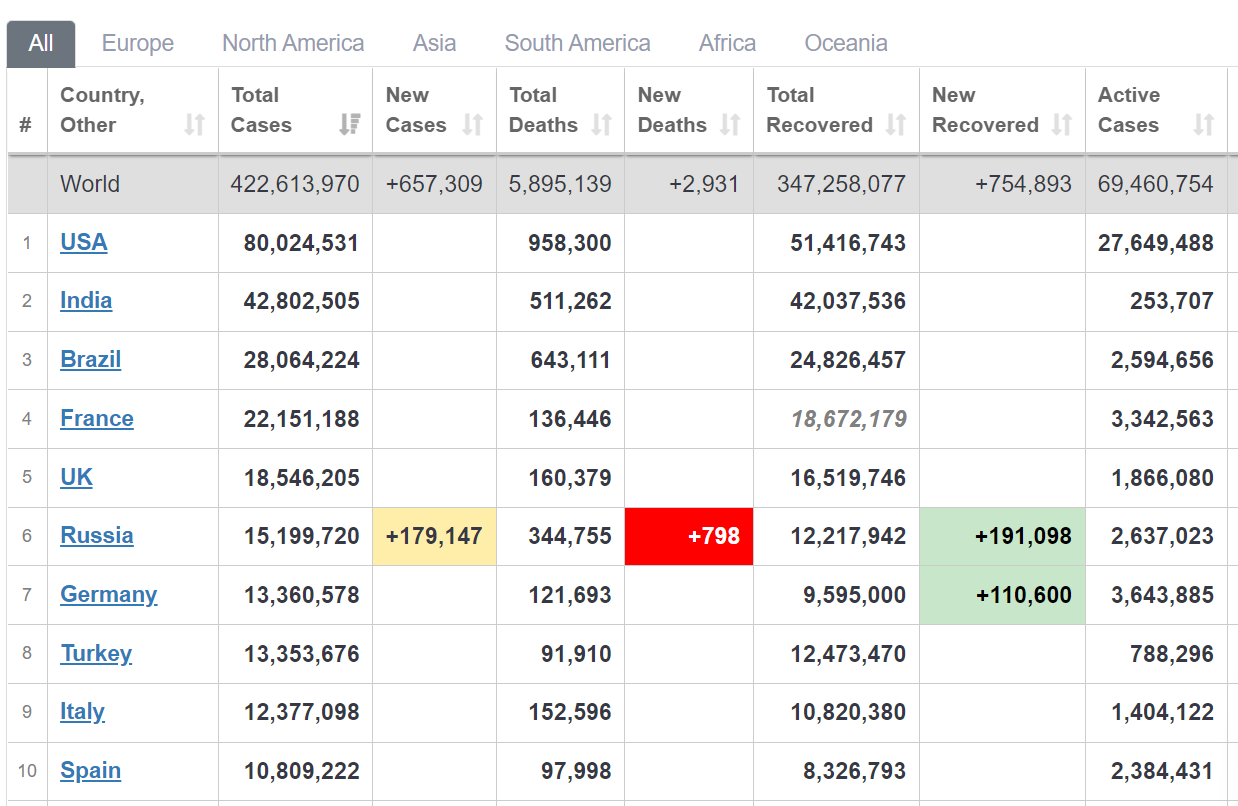The height and width of the screenshot is (806, 1238).
Task: Follow the Germany link
Action: coord(109,595)
